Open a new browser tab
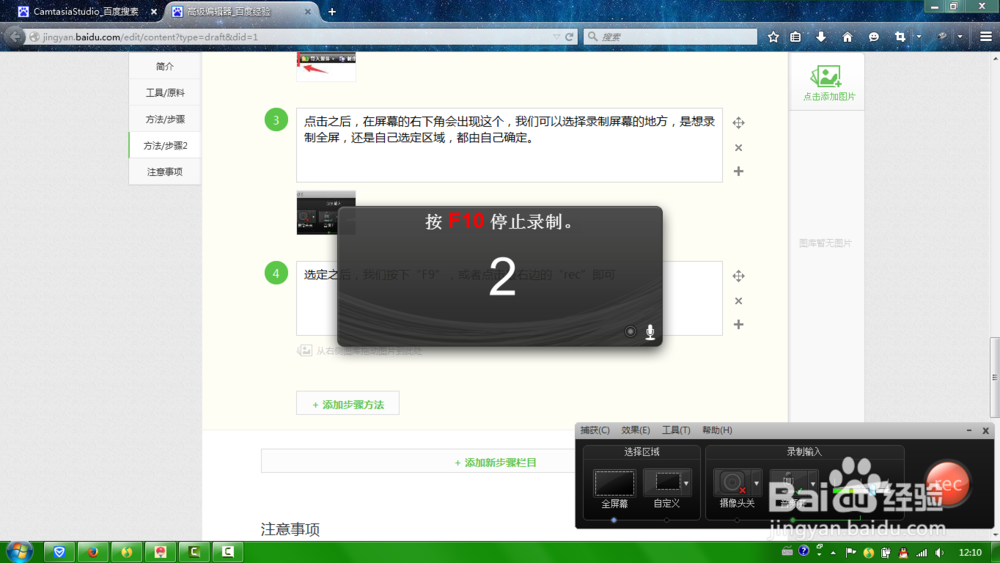 click(x=332, y=11)
